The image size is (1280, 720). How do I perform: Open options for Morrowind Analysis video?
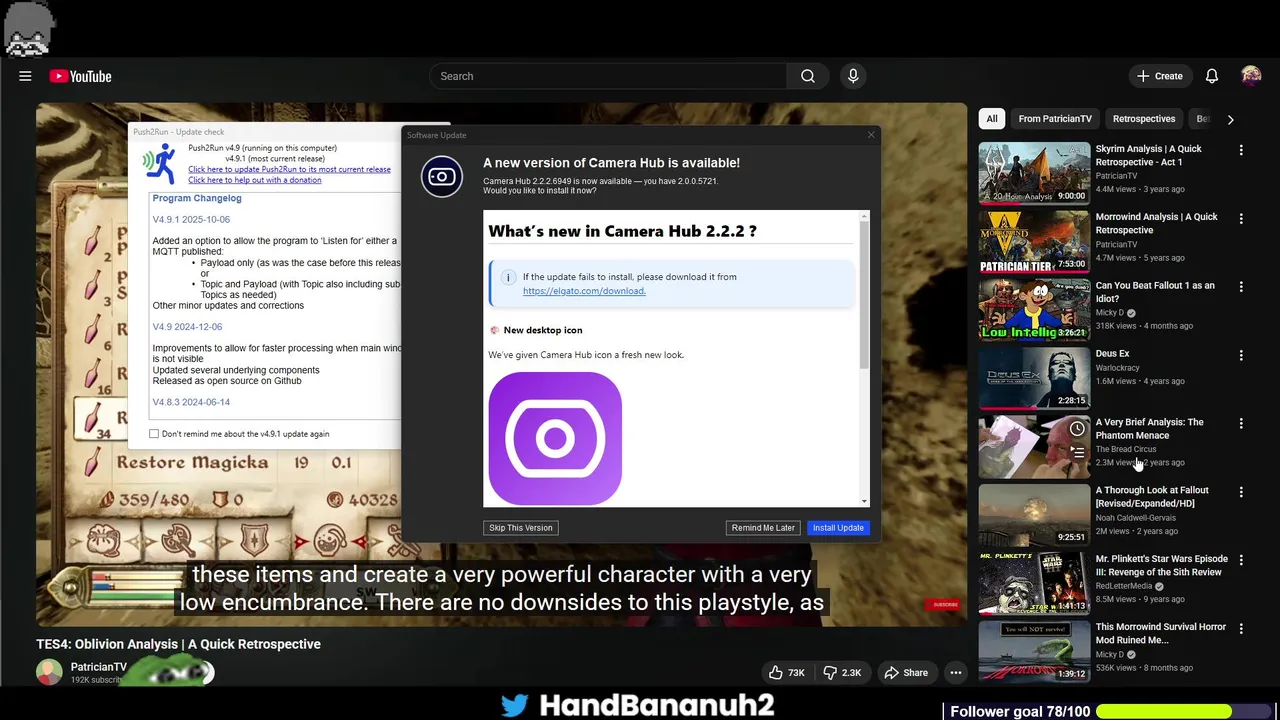point(1241,218)
